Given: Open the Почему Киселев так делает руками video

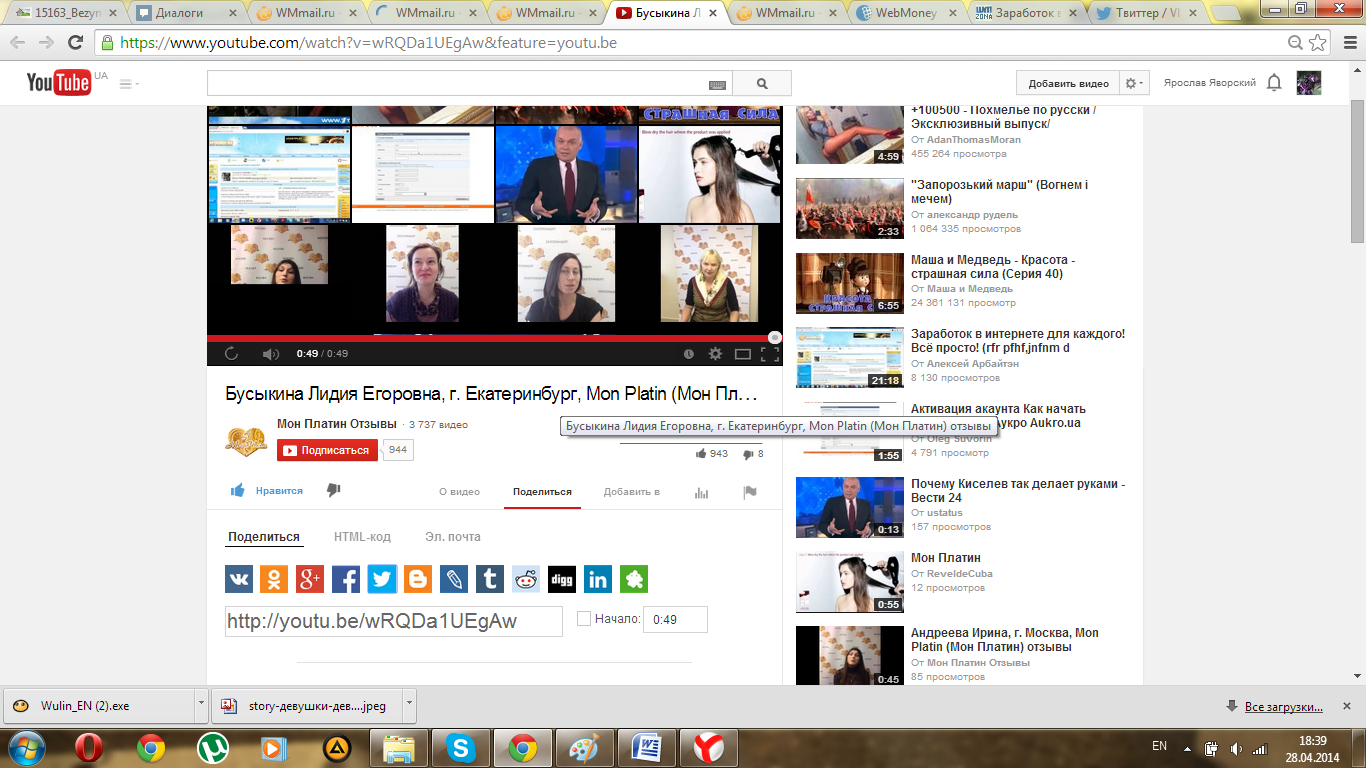Looking at the screenshot, I should point(1018,491).
